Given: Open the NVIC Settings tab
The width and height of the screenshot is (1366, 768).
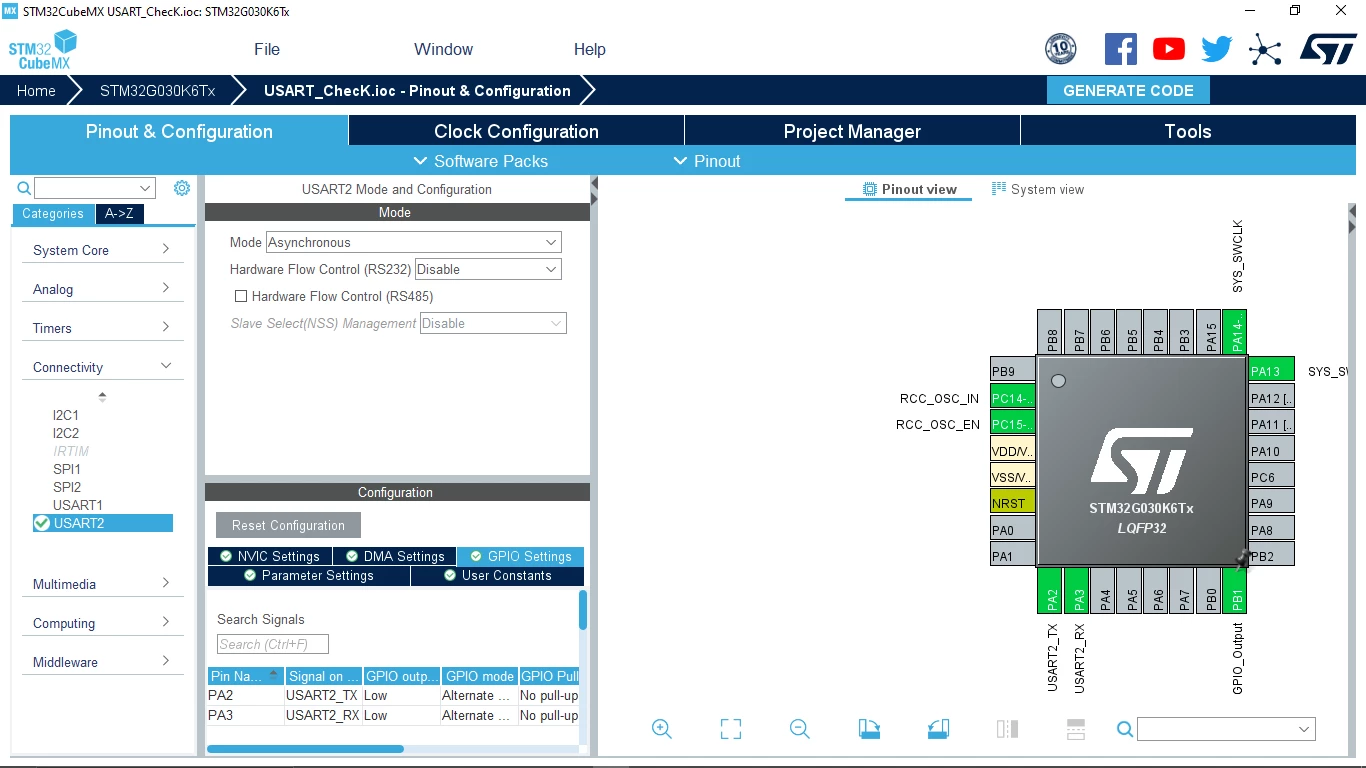Looking at the screenshot, I should (270, 556).
